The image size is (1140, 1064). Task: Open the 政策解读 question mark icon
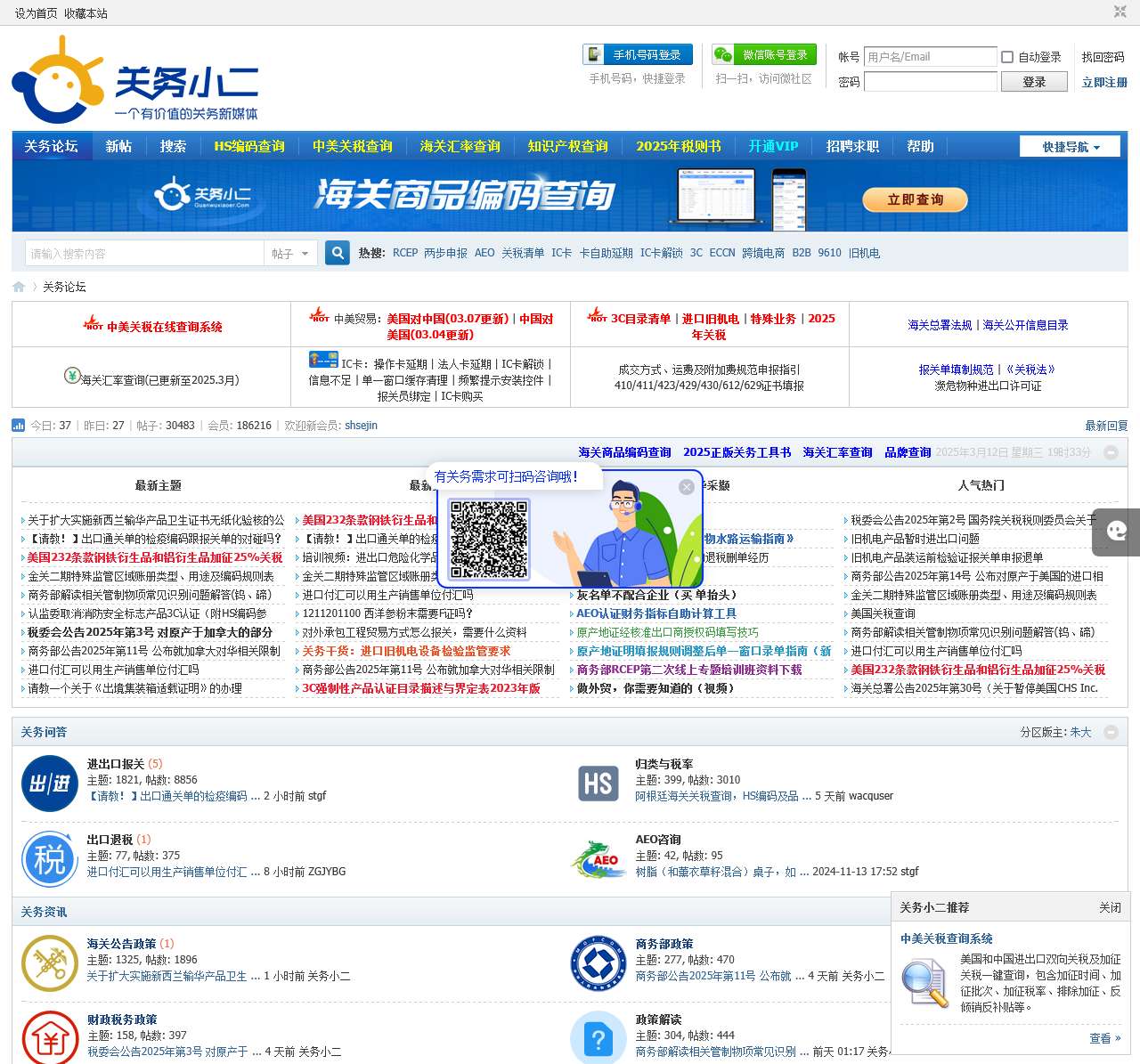[598, 1037]
